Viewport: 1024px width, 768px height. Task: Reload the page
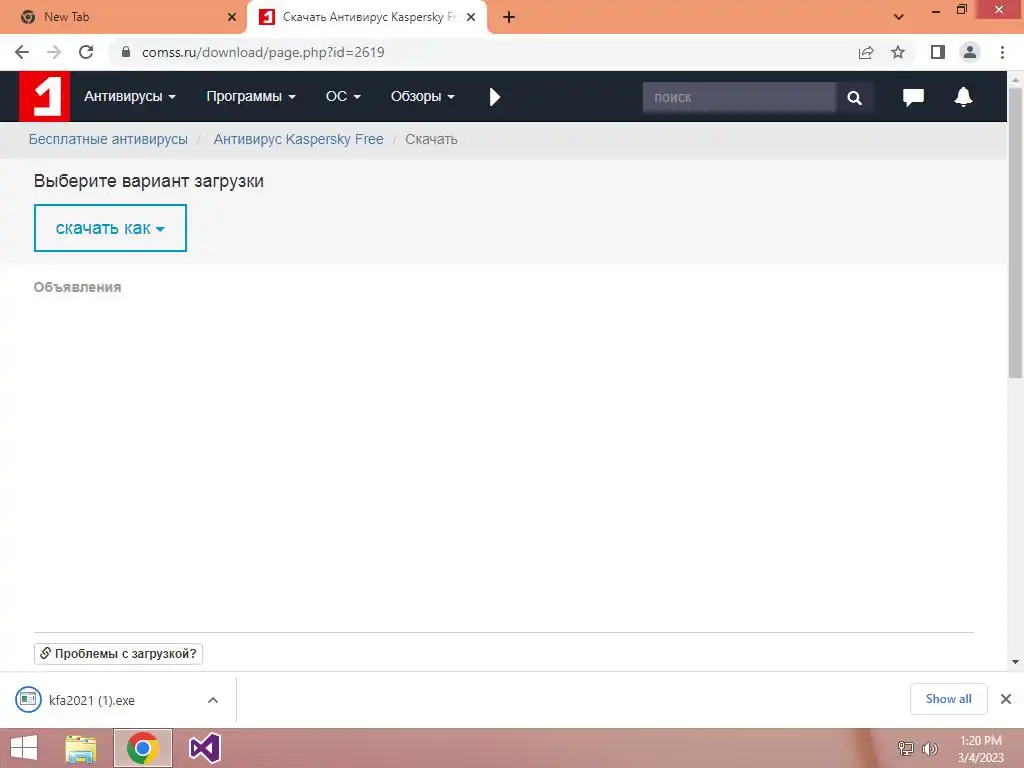[86, 52]
